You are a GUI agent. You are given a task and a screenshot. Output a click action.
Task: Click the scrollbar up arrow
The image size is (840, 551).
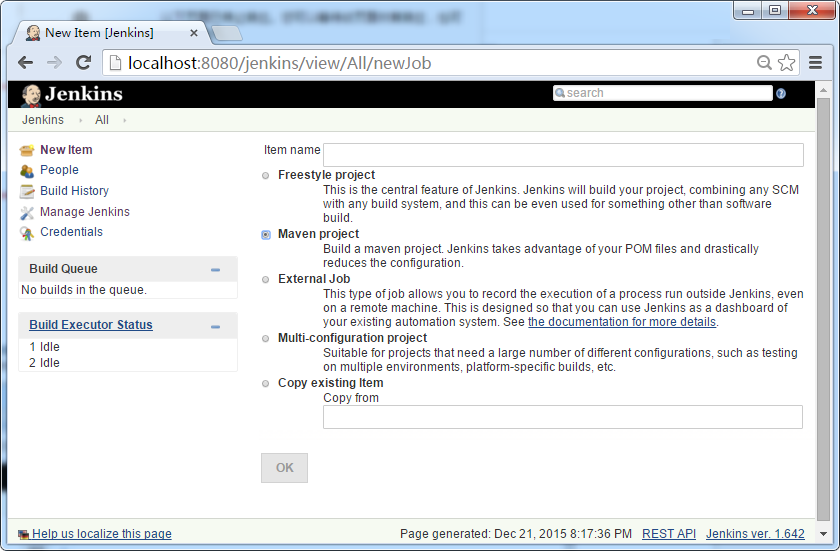point(823,90)
